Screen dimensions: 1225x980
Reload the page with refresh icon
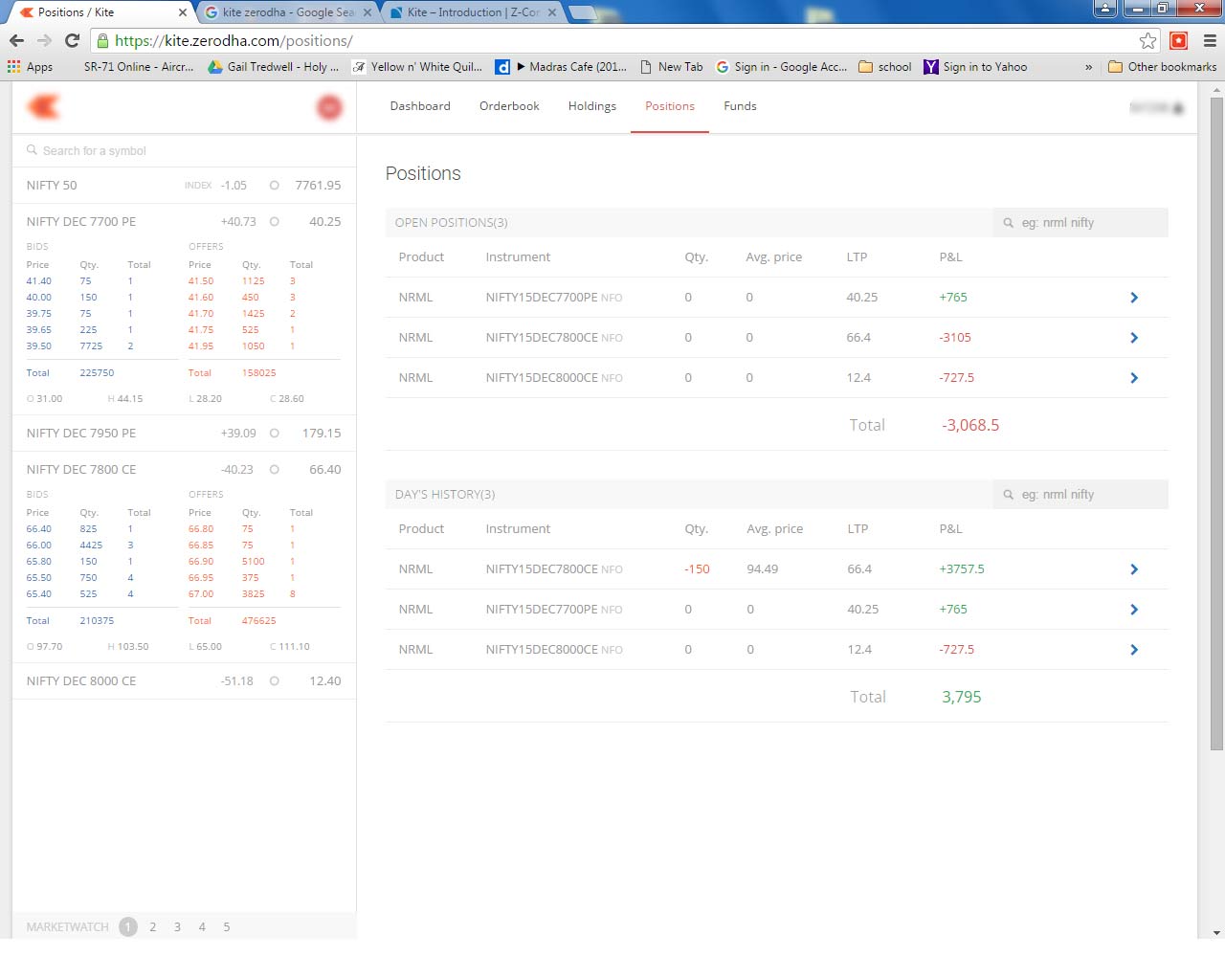(72, 40)
